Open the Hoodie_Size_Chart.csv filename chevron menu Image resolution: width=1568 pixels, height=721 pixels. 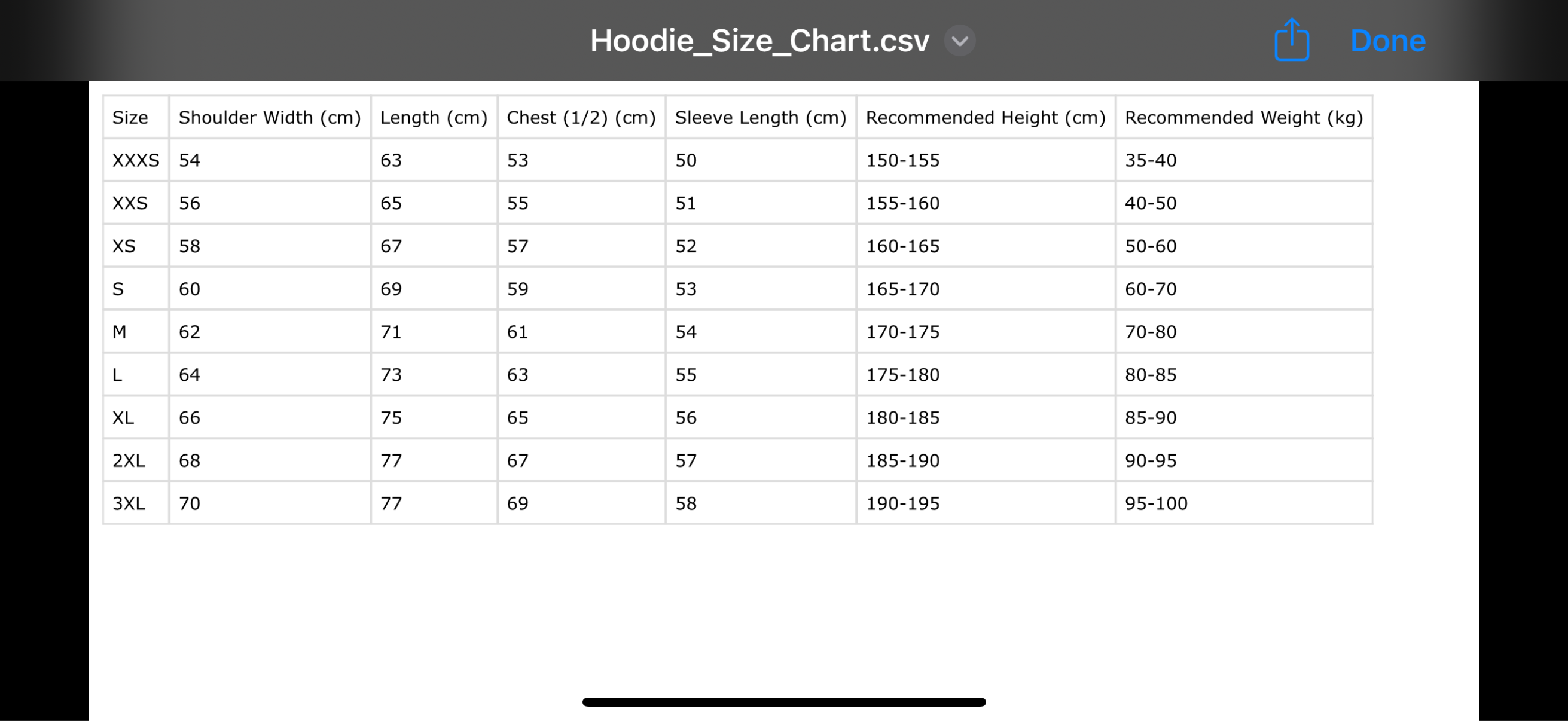(x=959, y=41)
